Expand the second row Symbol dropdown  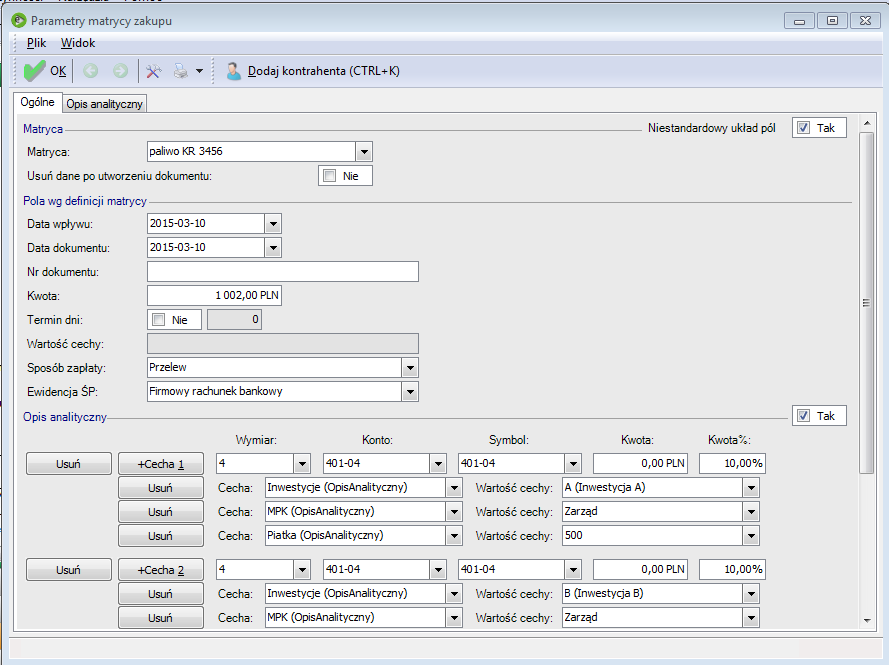[x=573, y=569]
